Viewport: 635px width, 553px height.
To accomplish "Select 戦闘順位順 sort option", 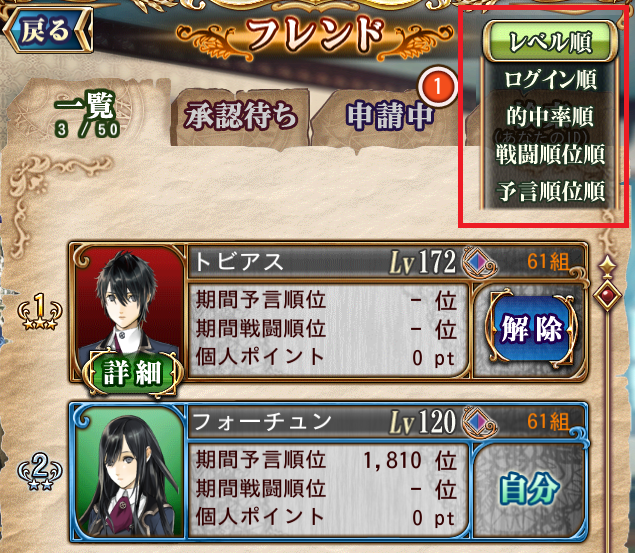I will click(x=550, y=154).
